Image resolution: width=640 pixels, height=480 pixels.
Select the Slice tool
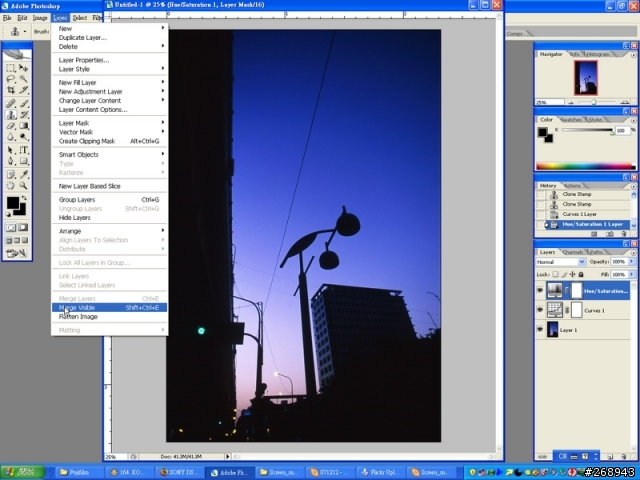point(24,90)
